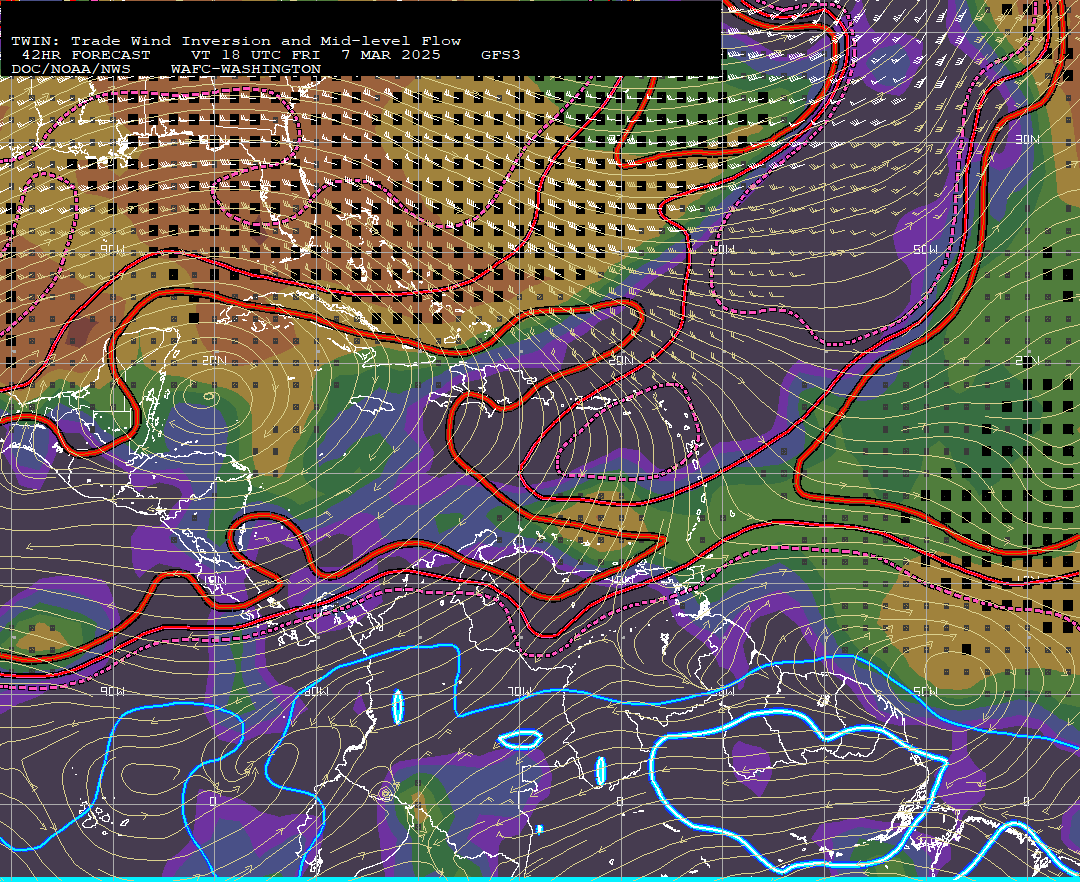Click the '30N' latitude label
The width and height of the screenshot is (1080, 882).
[1027, 140]
